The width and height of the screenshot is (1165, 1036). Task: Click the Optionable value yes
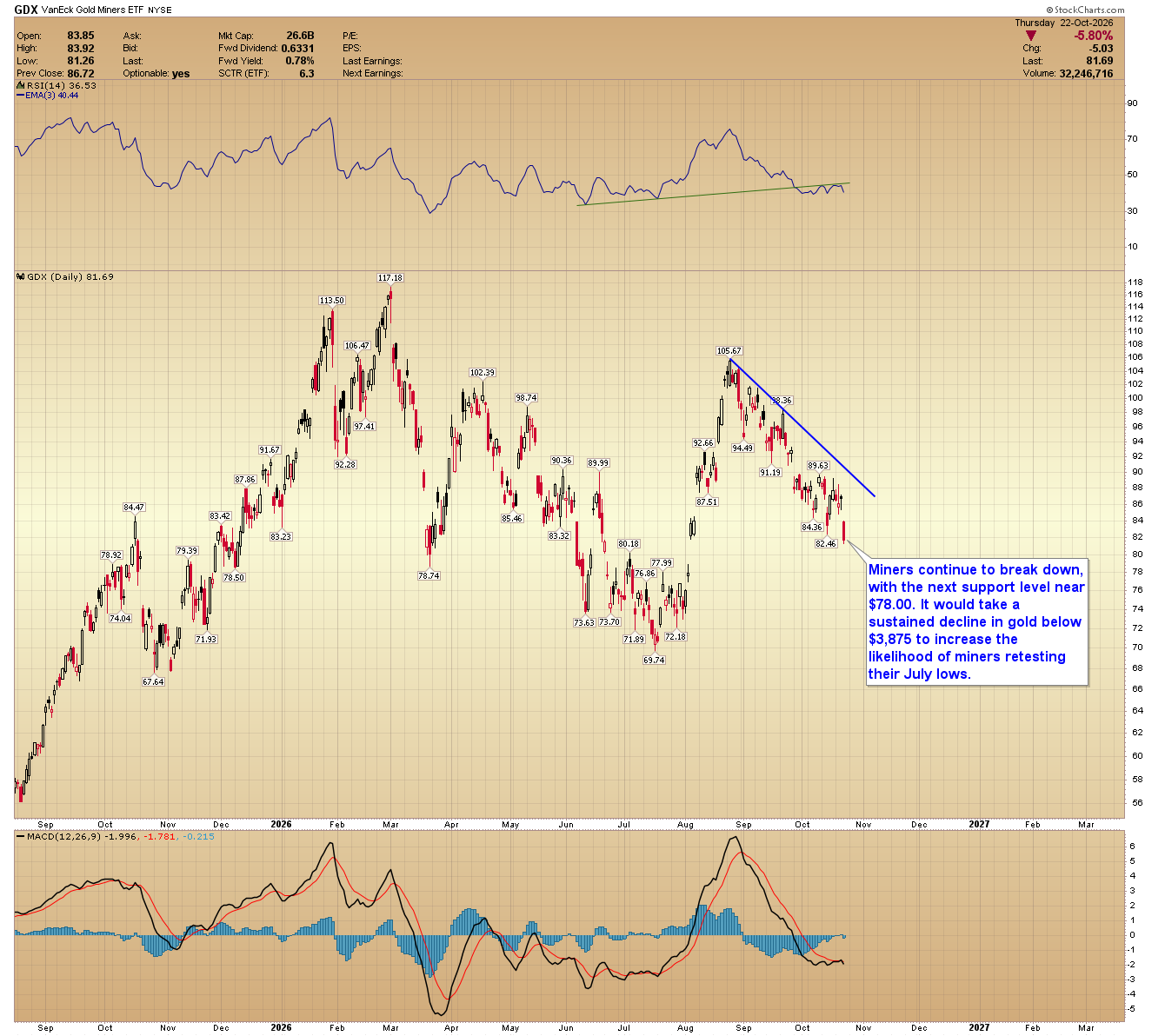181,74
